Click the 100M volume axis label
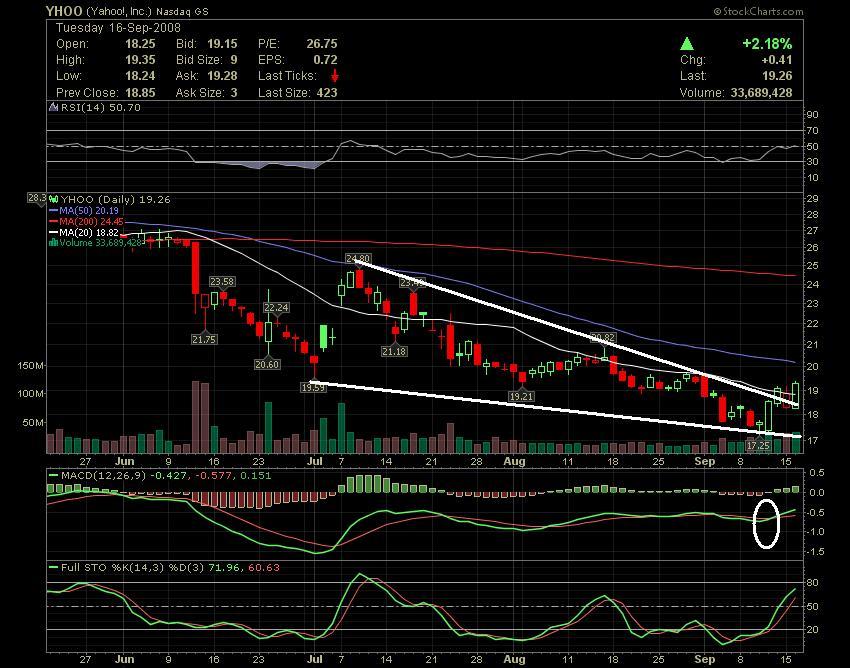Viewport: 850px width, 668px height. [x=30, y=393]
